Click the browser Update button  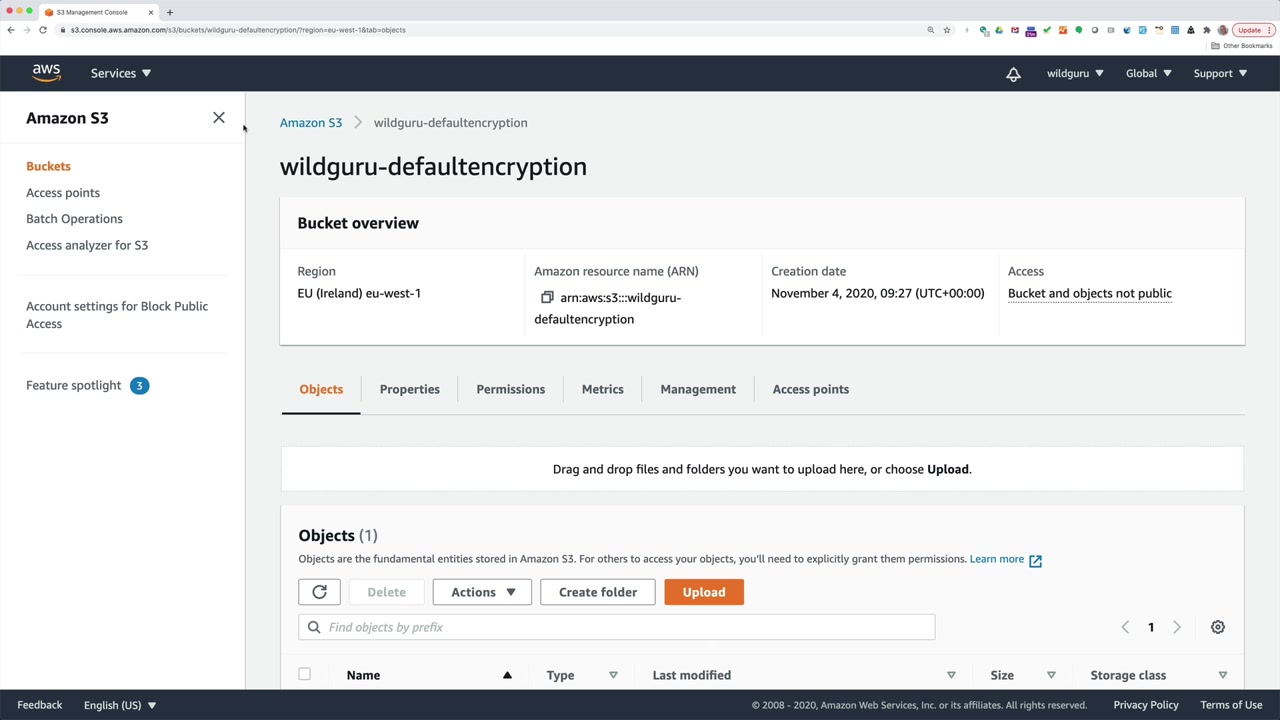(x=1254, y=30)
